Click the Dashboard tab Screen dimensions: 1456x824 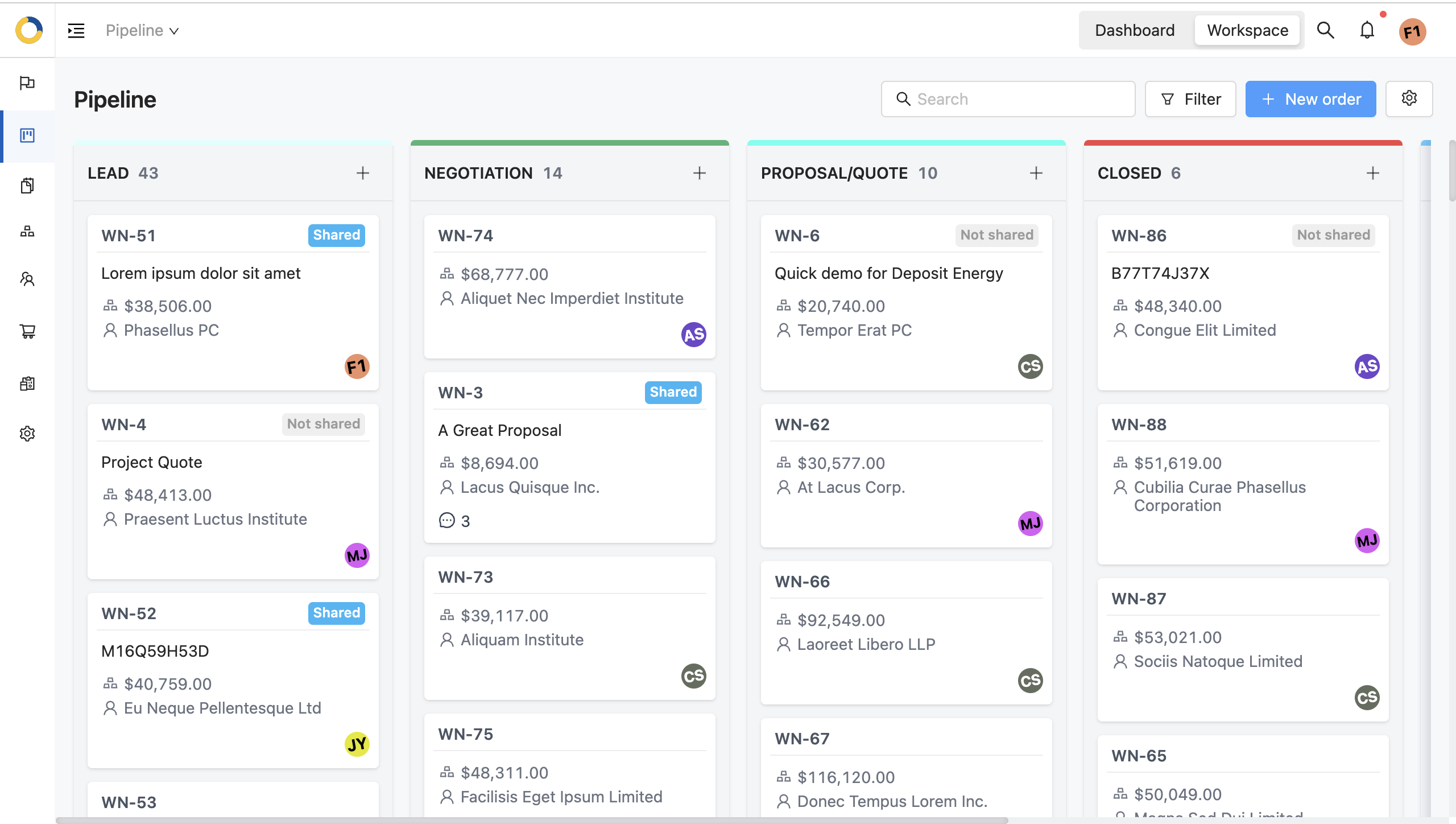1135,30
